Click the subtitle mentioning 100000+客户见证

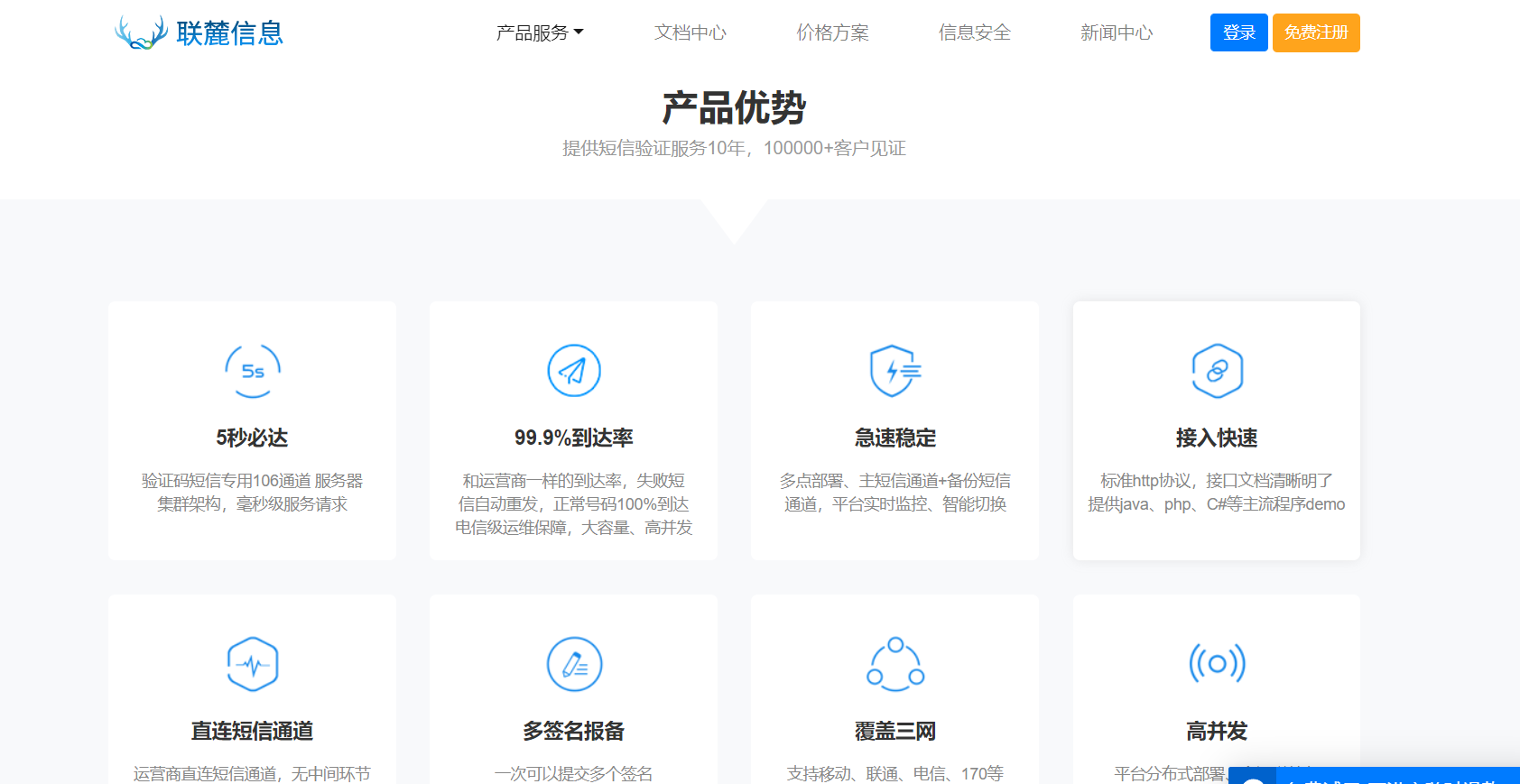pyautogui.click(x=734, y=148)
